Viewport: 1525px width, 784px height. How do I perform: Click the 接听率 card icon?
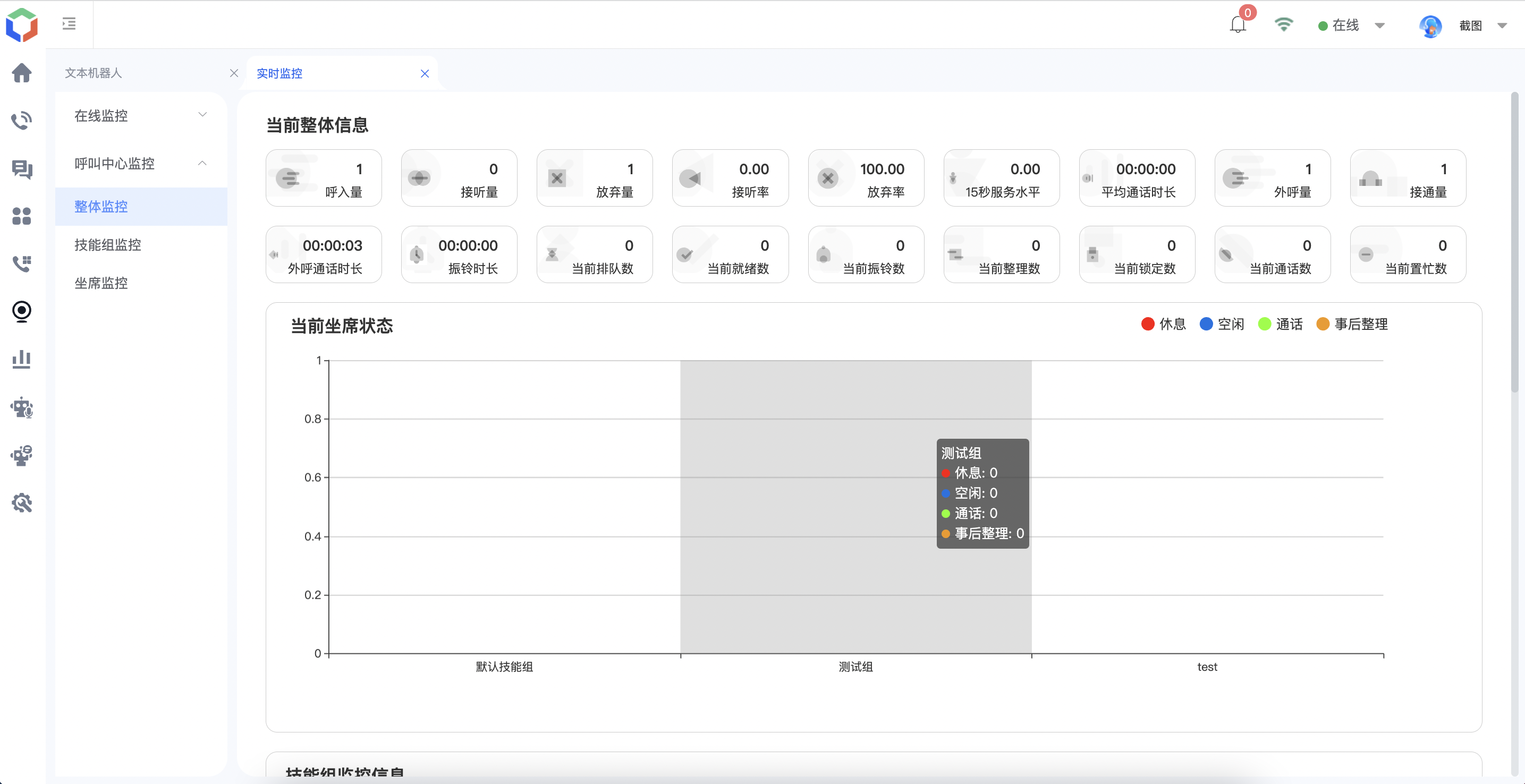(690, 177)
